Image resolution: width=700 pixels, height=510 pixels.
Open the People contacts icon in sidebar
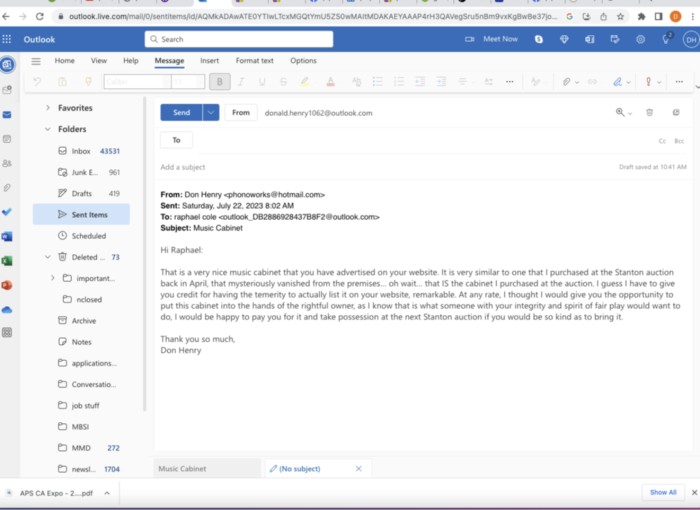coord(7,163)
